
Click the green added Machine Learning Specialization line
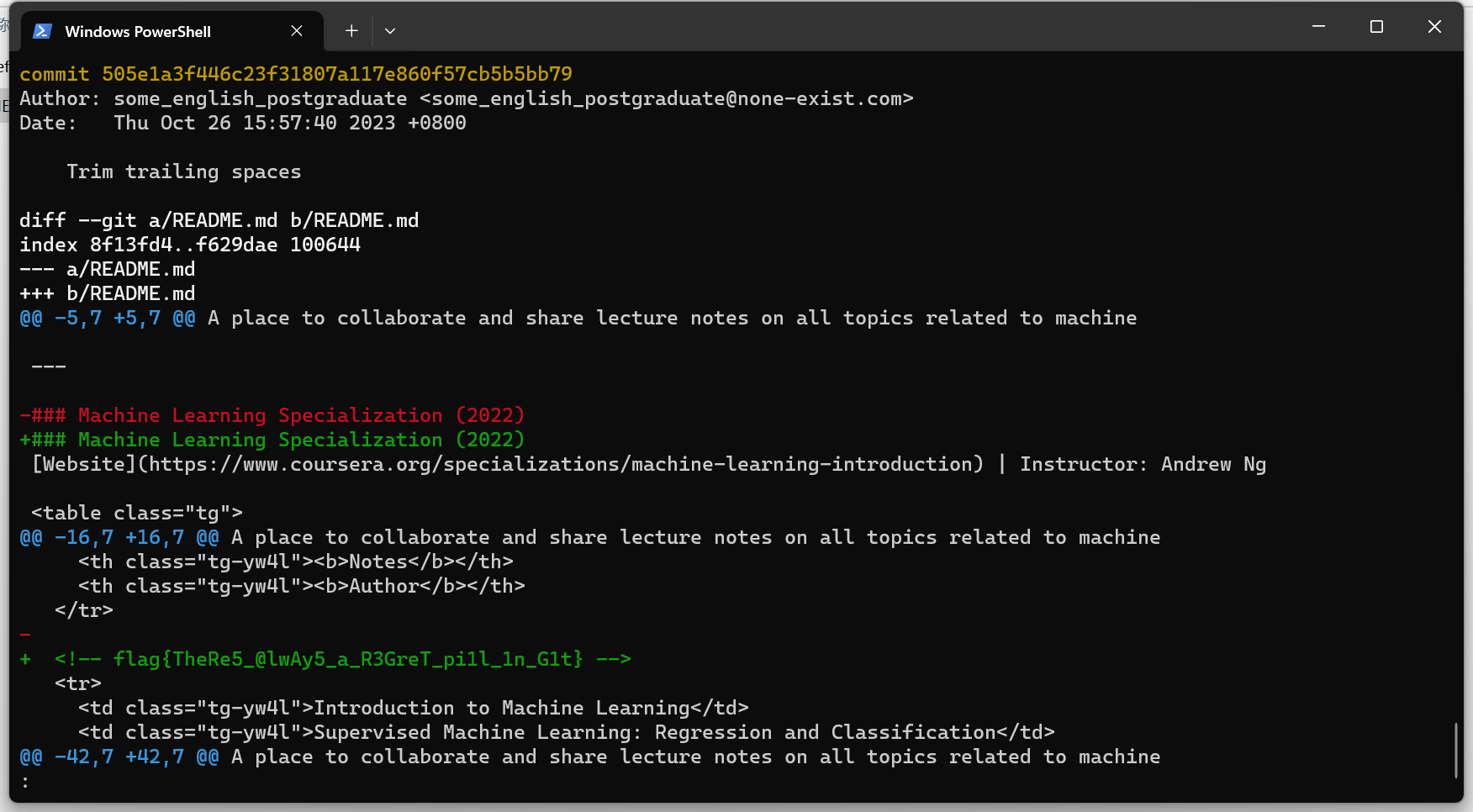(x=272, y=440)
